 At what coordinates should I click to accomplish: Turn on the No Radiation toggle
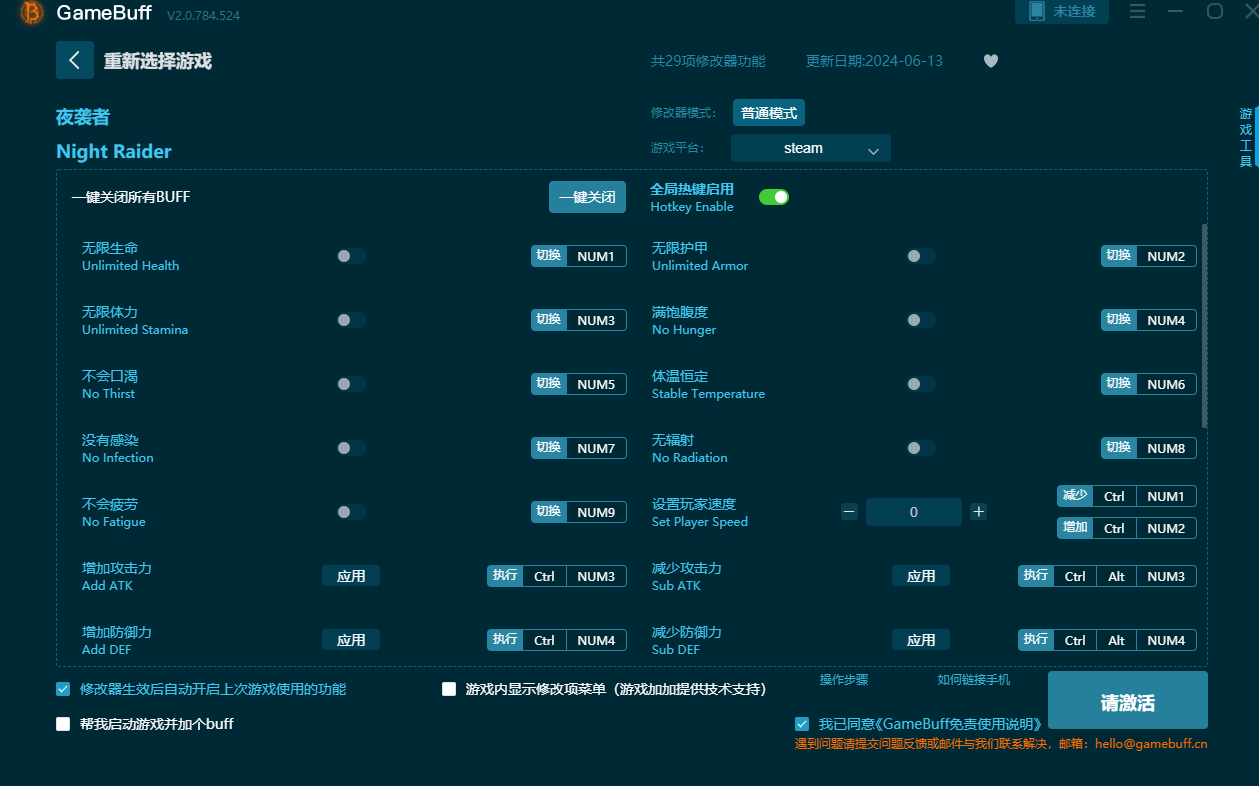[920, 448]
